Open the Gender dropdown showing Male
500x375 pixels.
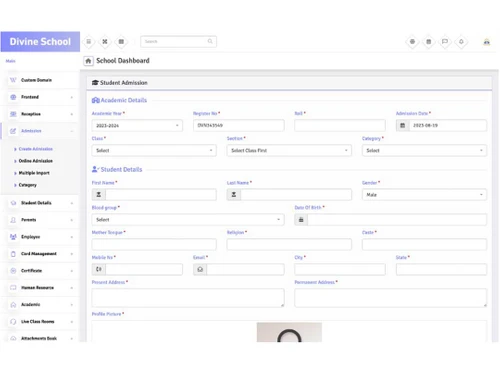424,195
